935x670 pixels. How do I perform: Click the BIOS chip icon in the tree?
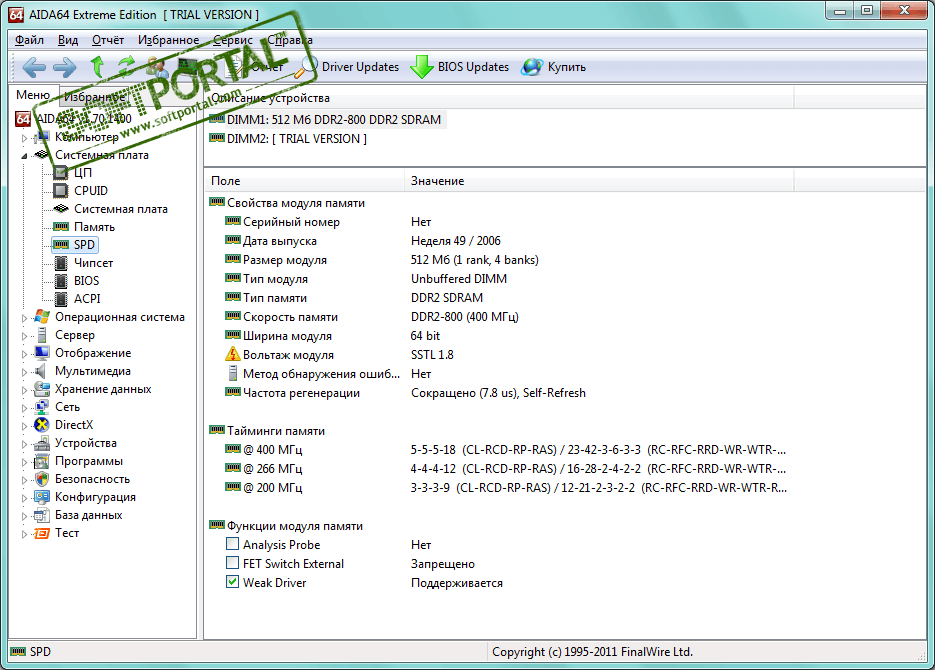[61, 281]
